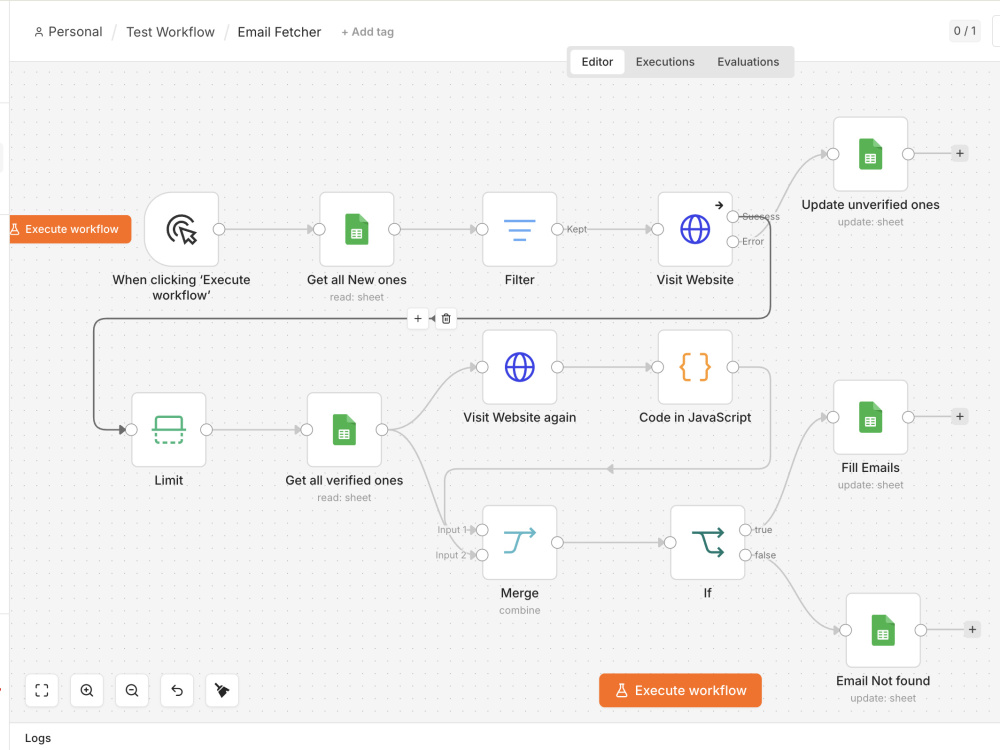Screen dimensions: 1000x750
Task: Open the Personal breadcrumb
Action: tap(68, 32)
